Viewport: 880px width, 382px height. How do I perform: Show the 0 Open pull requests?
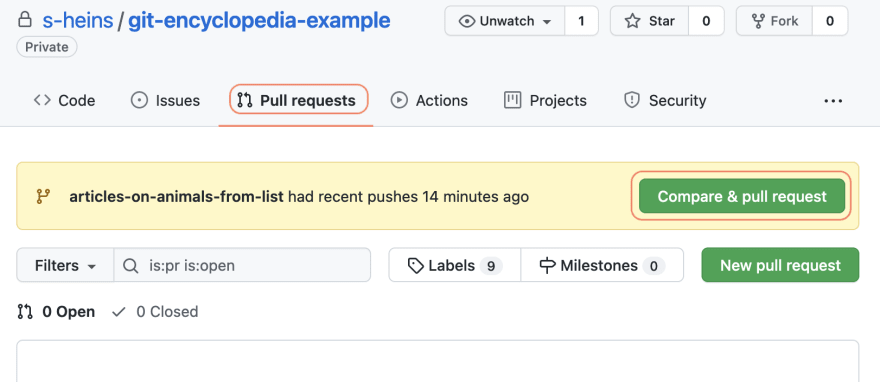pos(56,311)
